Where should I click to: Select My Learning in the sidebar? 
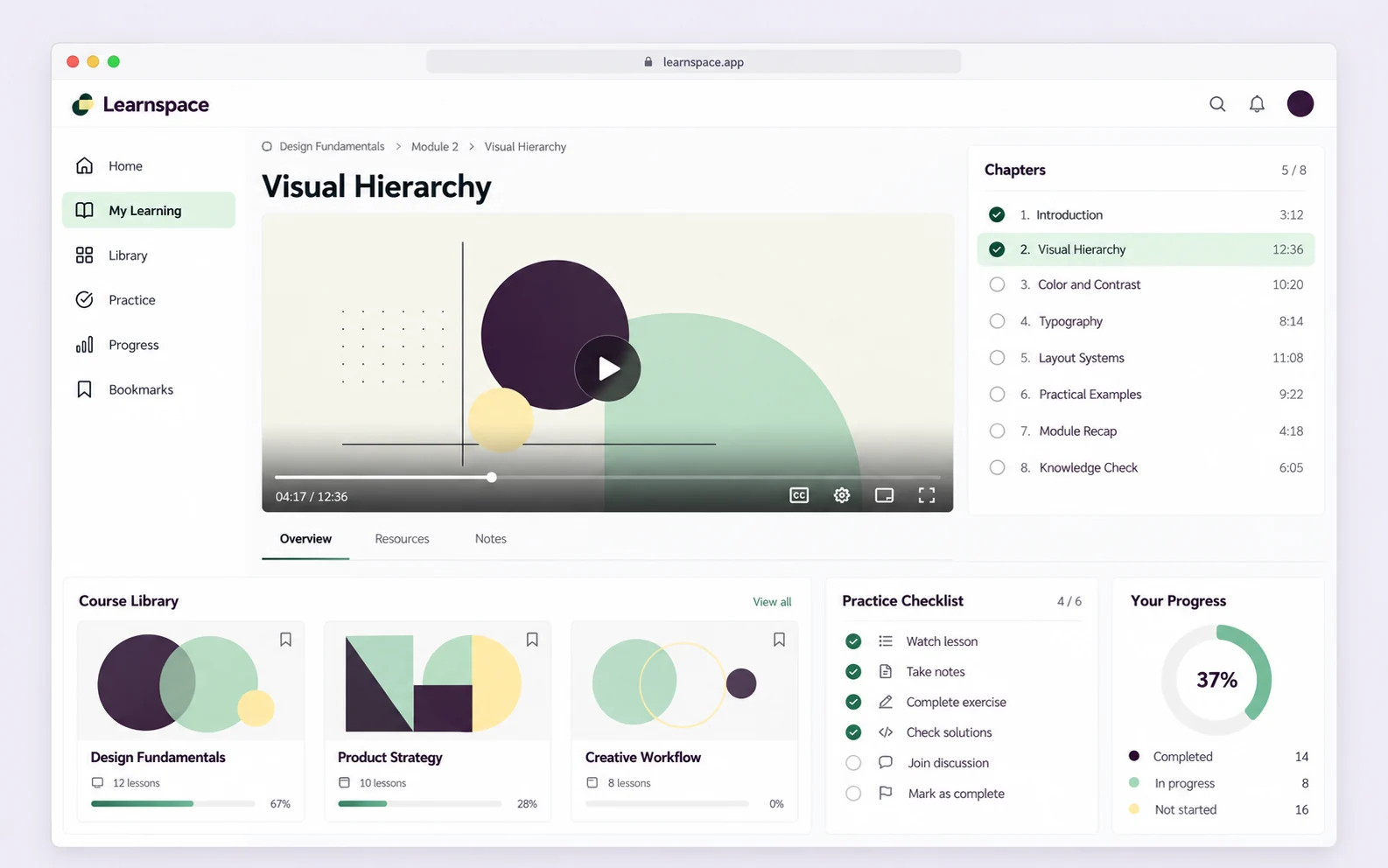click(149, 210)
